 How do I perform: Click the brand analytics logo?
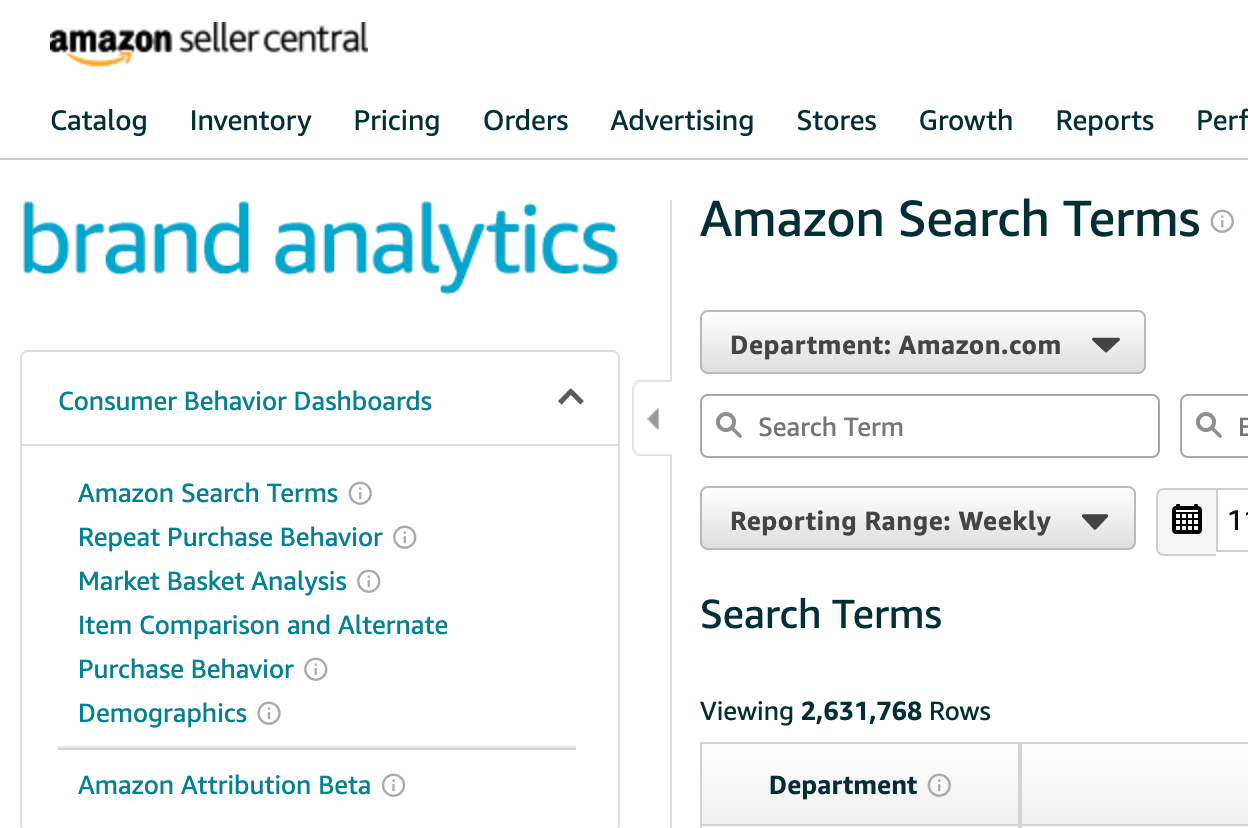click(320, 240)
